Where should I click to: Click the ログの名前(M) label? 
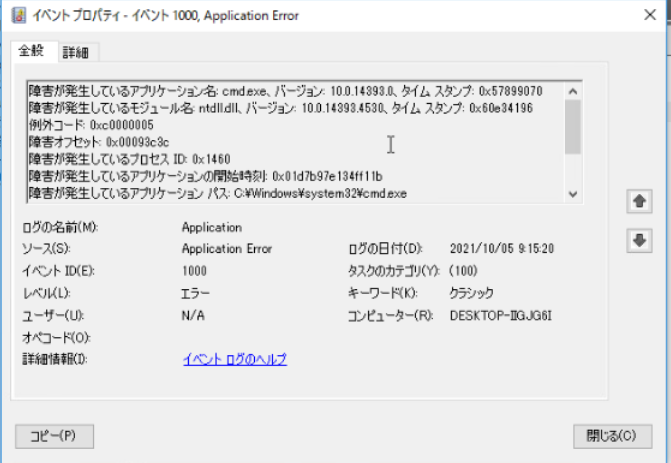point(60,227)
